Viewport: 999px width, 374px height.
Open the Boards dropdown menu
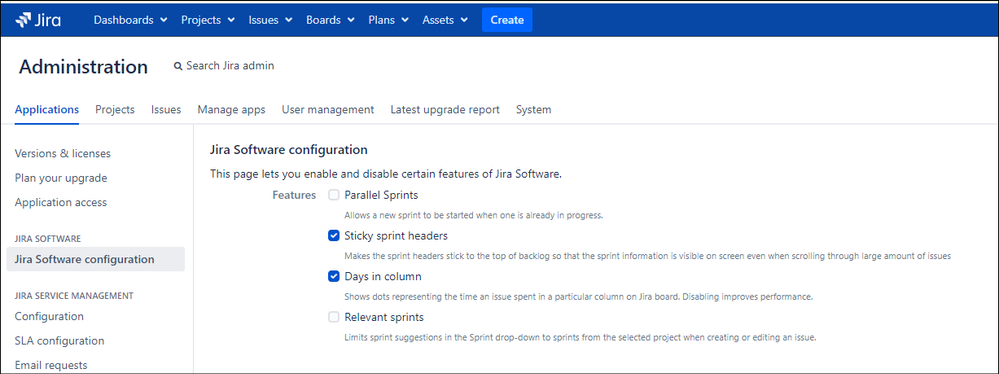click(330, 20)
